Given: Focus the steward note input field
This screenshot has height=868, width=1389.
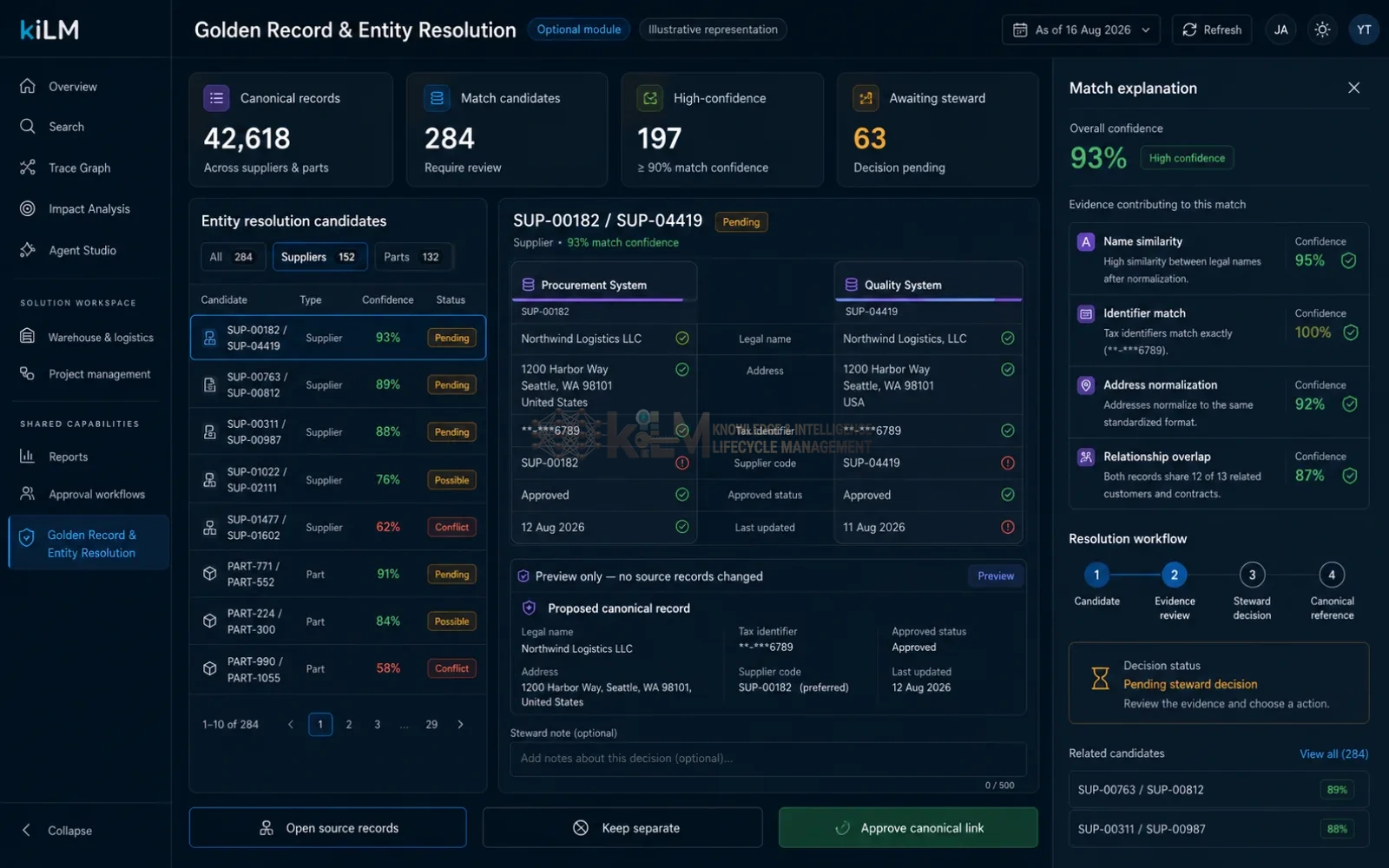Looking at the screenshot, I should pyautogui.click(x=768, y=759).
